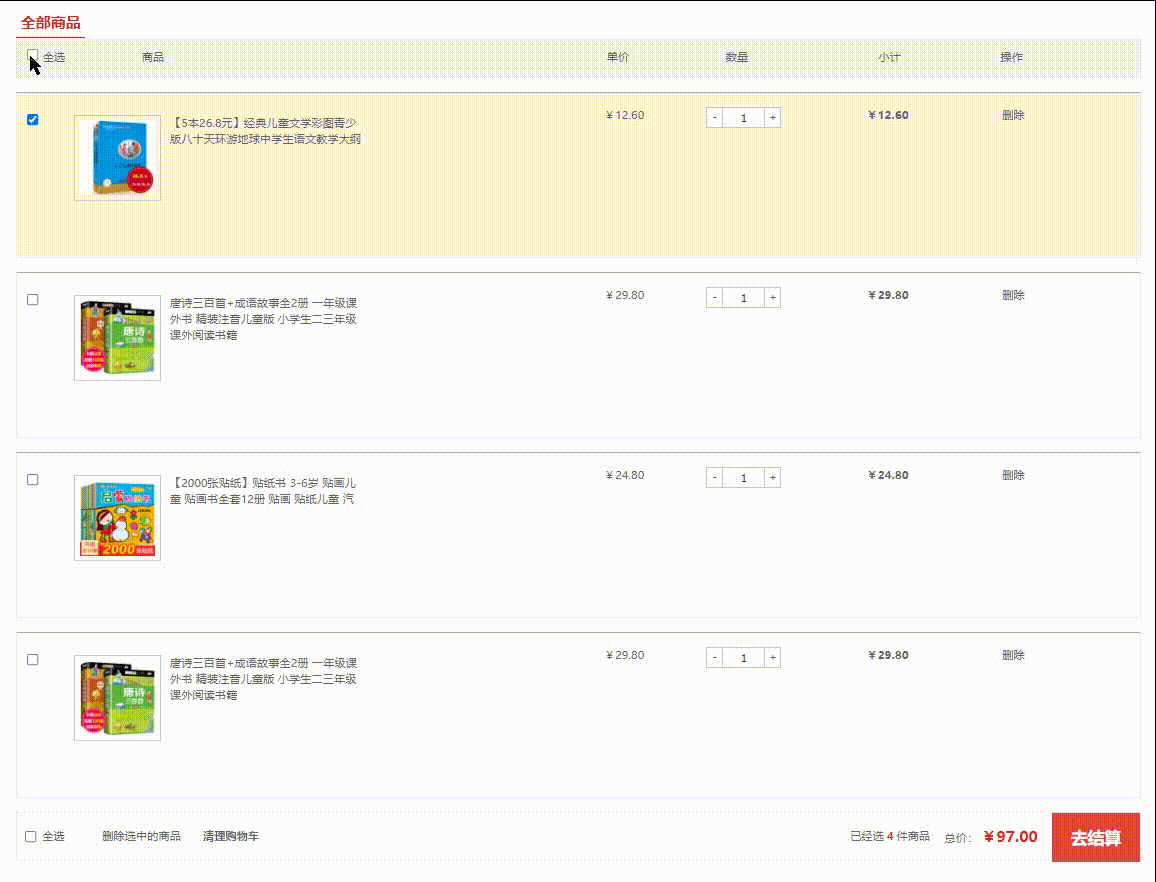
Task: Focus the quantity field of 2000张贴纸 item
Action: point(743,478)
